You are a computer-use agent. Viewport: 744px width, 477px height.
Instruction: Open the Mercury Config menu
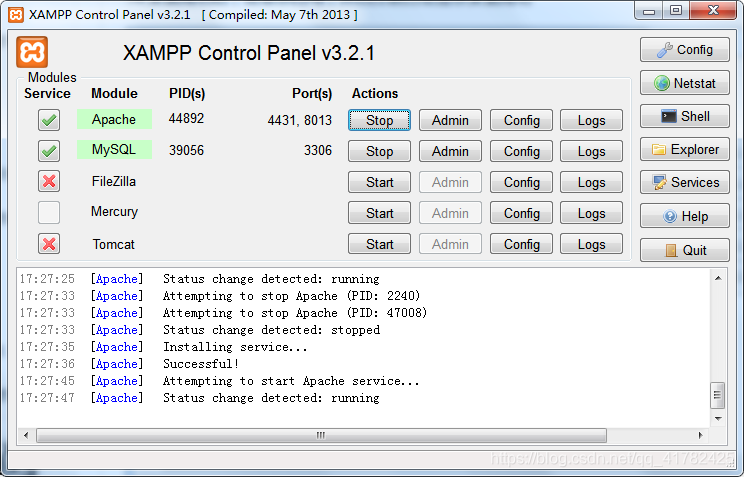click(x=521, y=213)
